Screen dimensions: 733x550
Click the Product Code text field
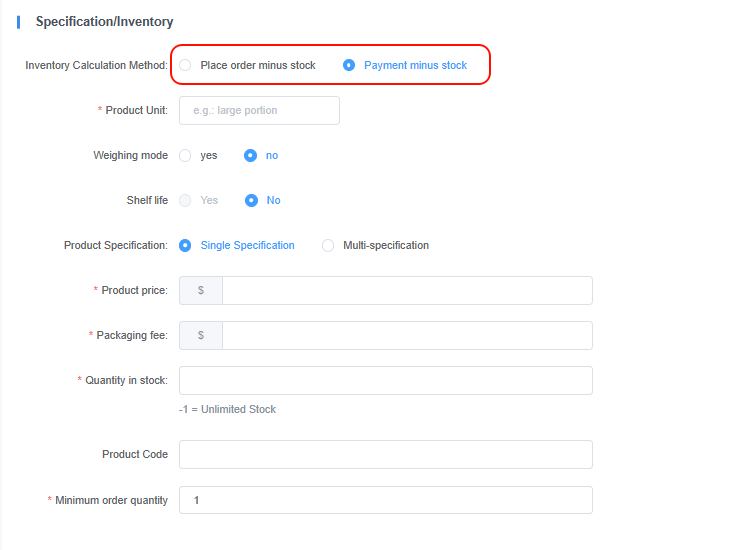385,454
